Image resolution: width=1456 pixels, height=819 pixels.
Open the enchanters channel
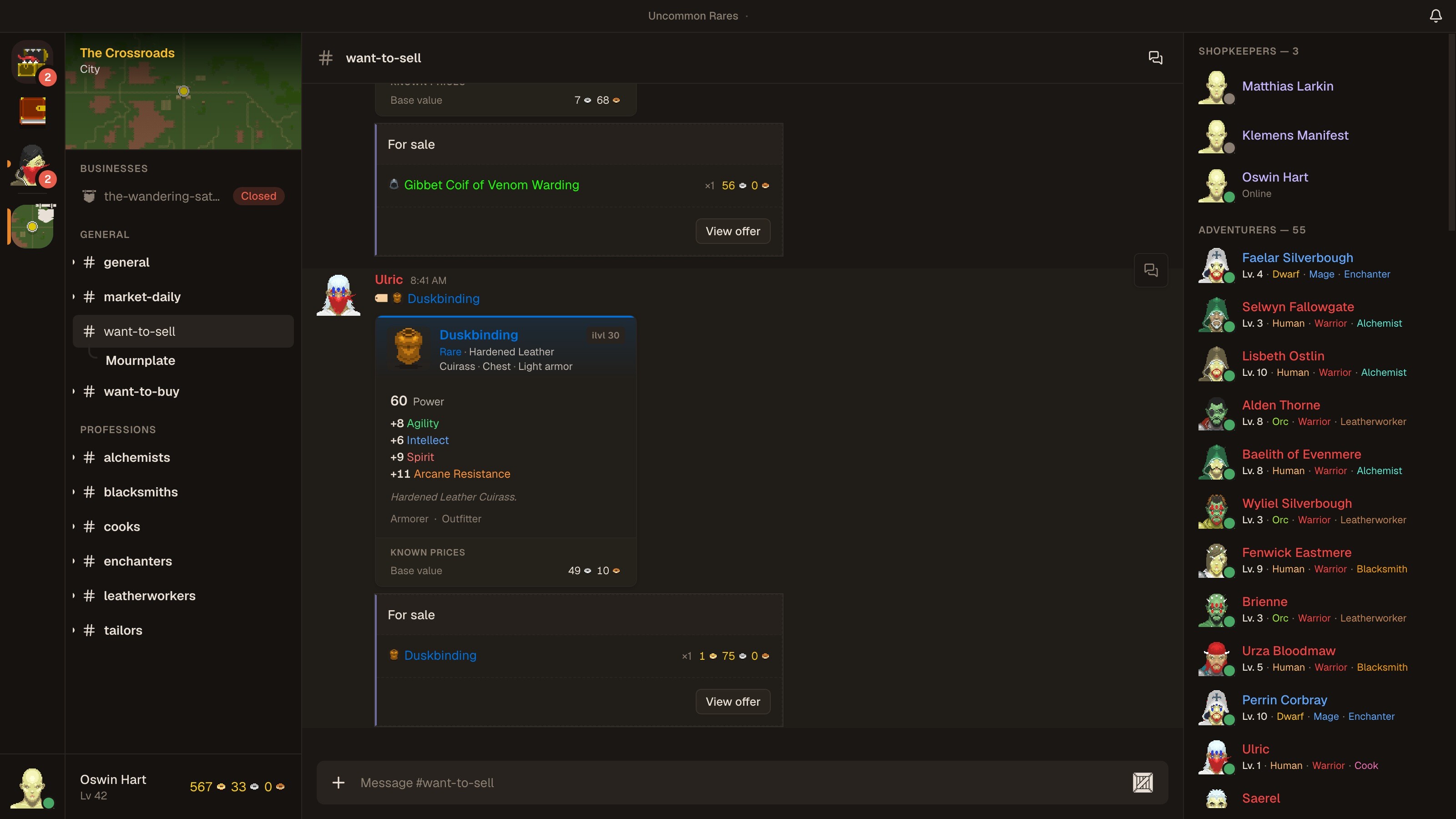point(183,561)
